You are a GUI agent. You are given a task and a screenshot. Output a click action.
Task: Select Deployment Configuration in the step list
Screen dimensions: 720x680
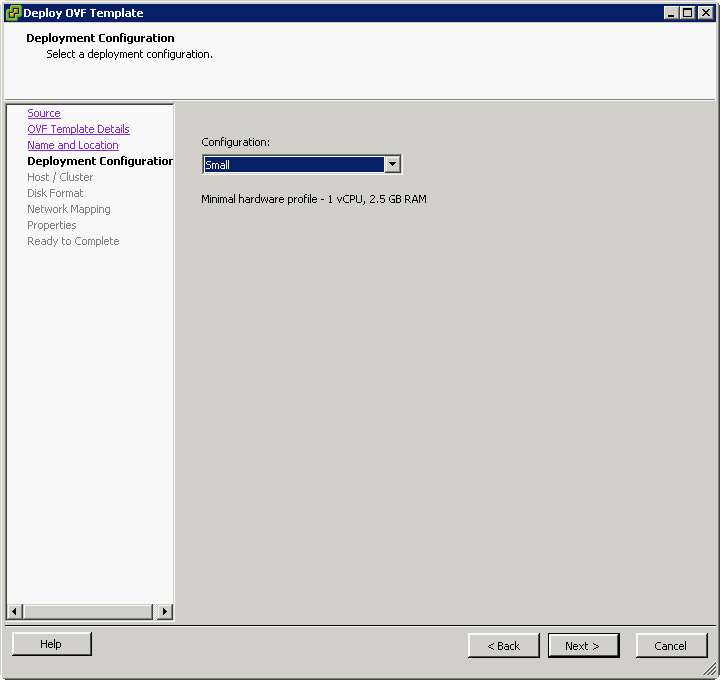click(100, 161)
